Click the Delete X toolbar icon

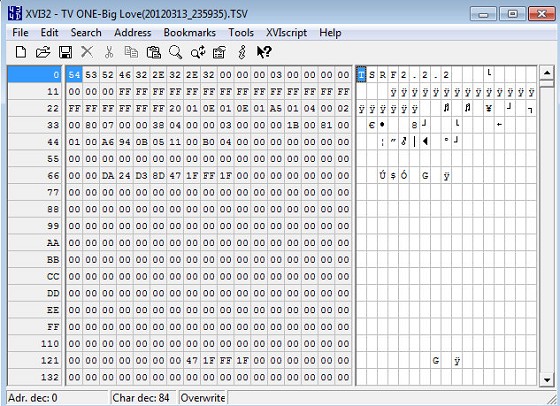coord(87,52)
